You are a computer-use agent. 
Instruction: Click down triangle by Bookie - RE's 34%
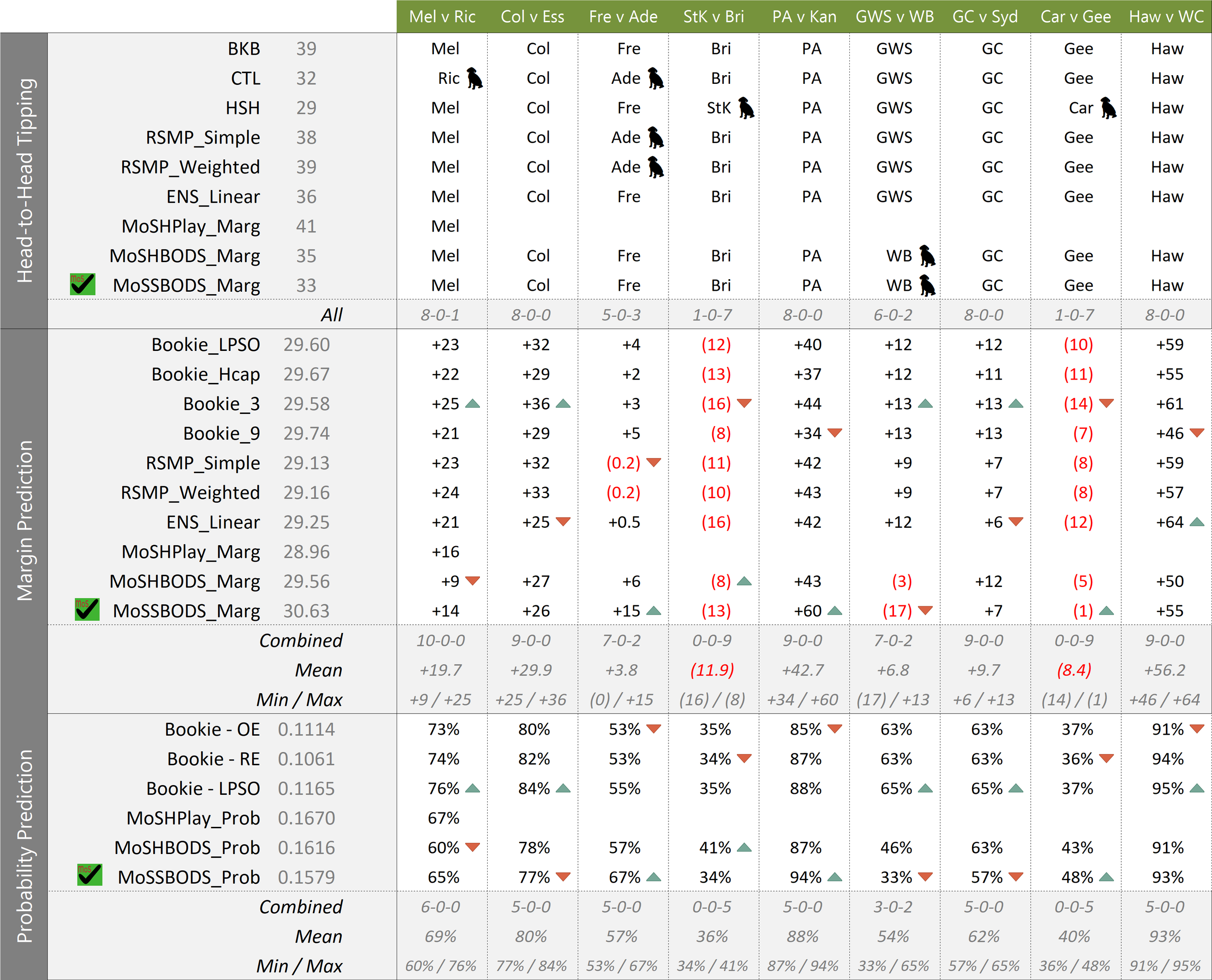tap(745, 759)
